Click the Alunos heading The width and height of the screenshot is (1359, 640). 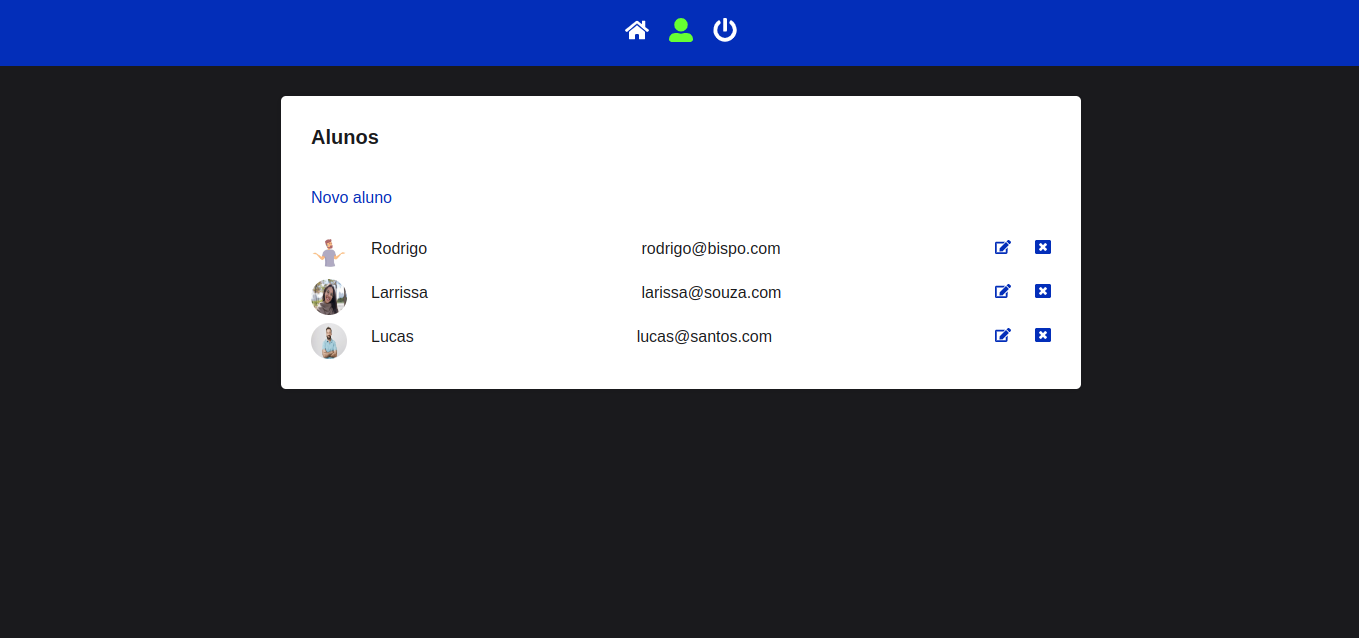345,138
